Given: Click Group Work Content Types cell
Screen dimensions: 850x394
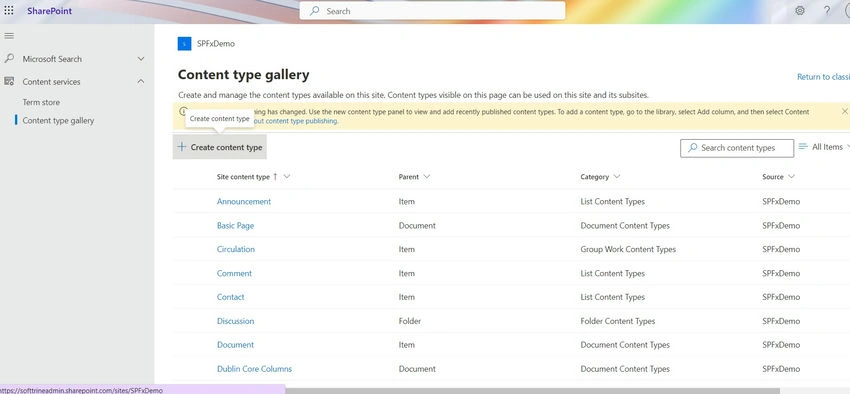Looking at the screenshot, I should pyautogui.click(x=628, y=249).
